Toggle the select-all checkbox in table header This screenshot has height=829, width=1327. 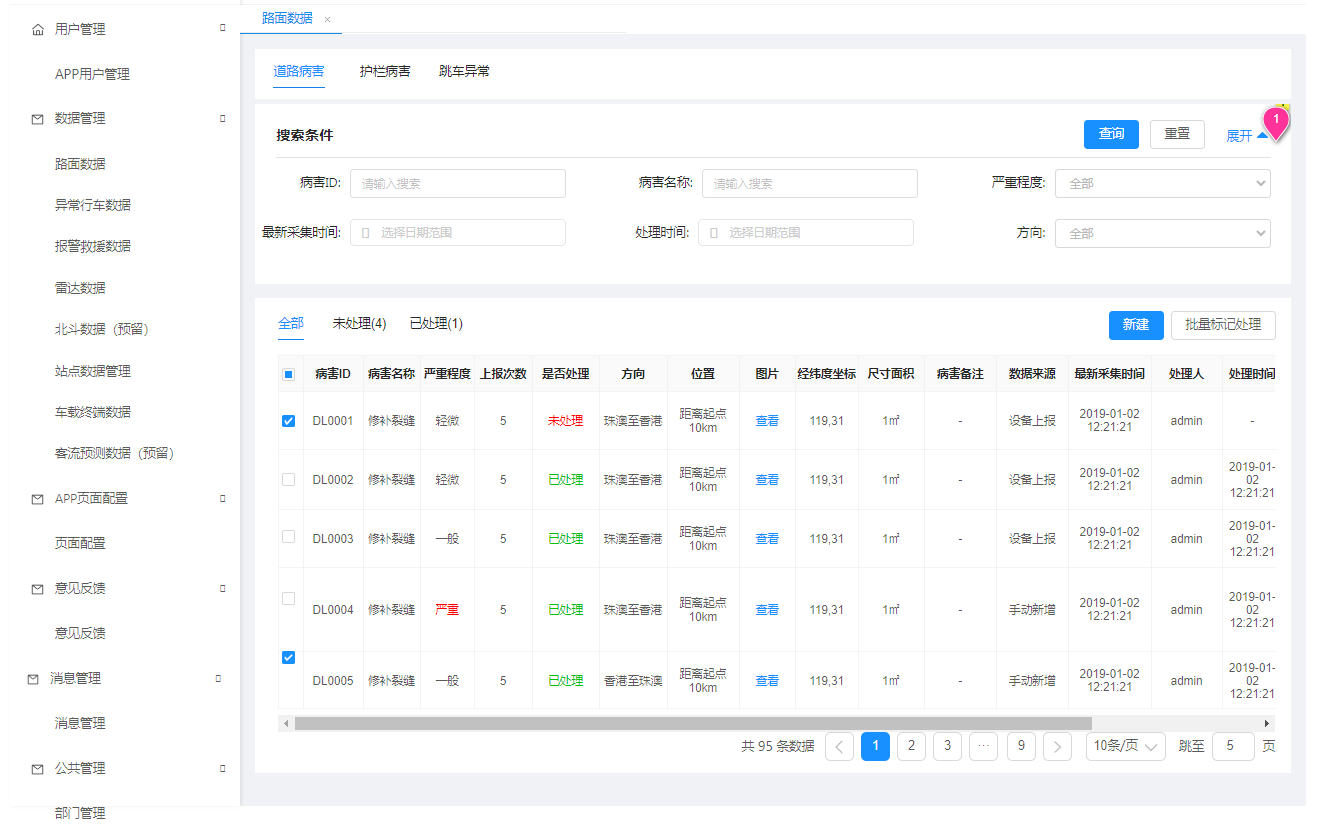288,375
